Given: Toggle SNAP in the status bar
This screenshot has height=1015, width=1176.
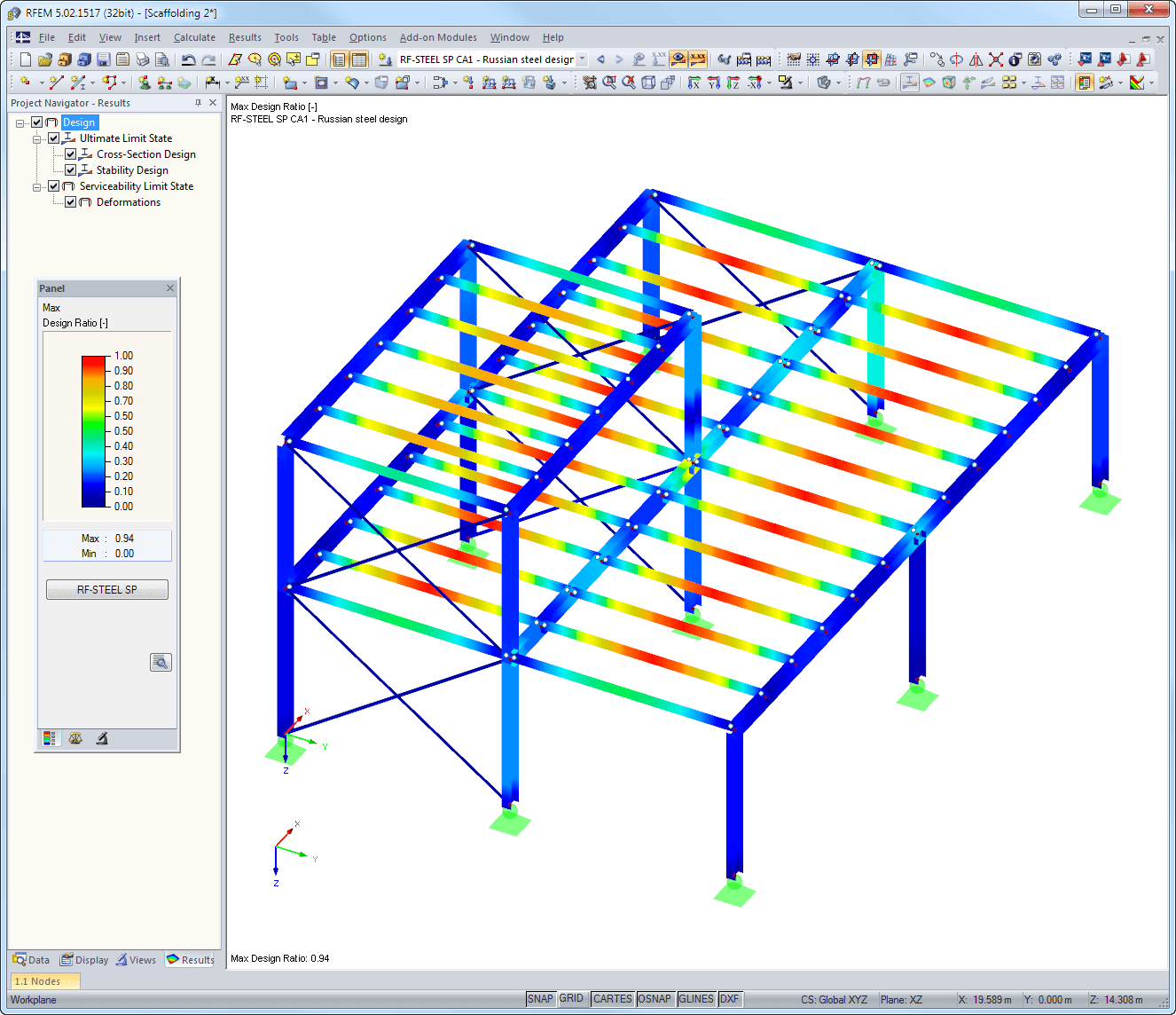Looking at the screenshot, I should [540, 999].
